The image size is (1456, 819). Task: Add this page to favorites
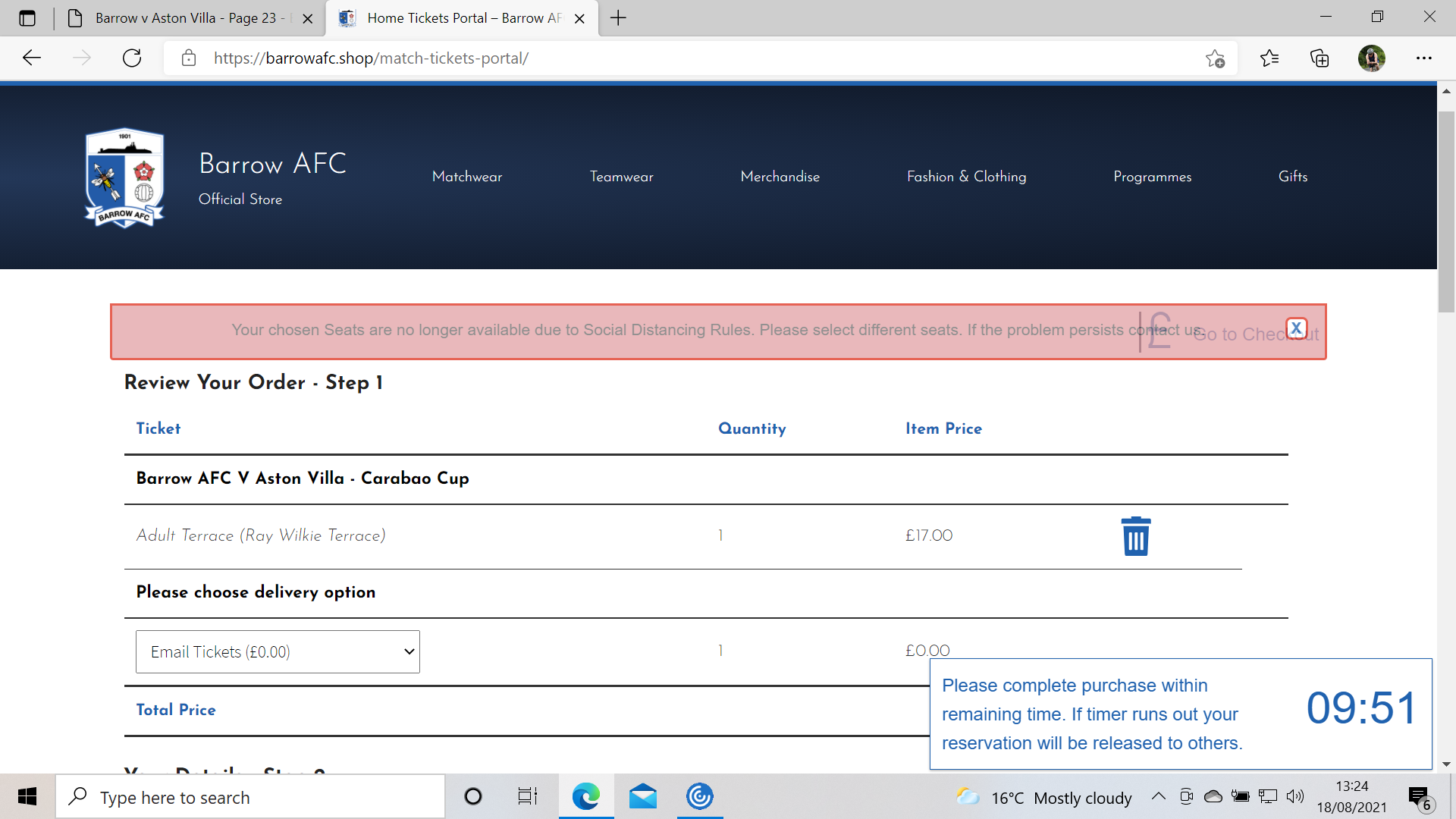(1215, 58)
